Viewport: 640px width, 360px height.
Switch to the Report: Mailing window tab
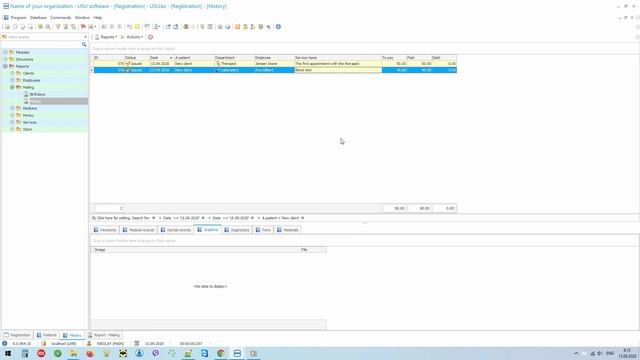pyautogui.click(x=104, y=335)
